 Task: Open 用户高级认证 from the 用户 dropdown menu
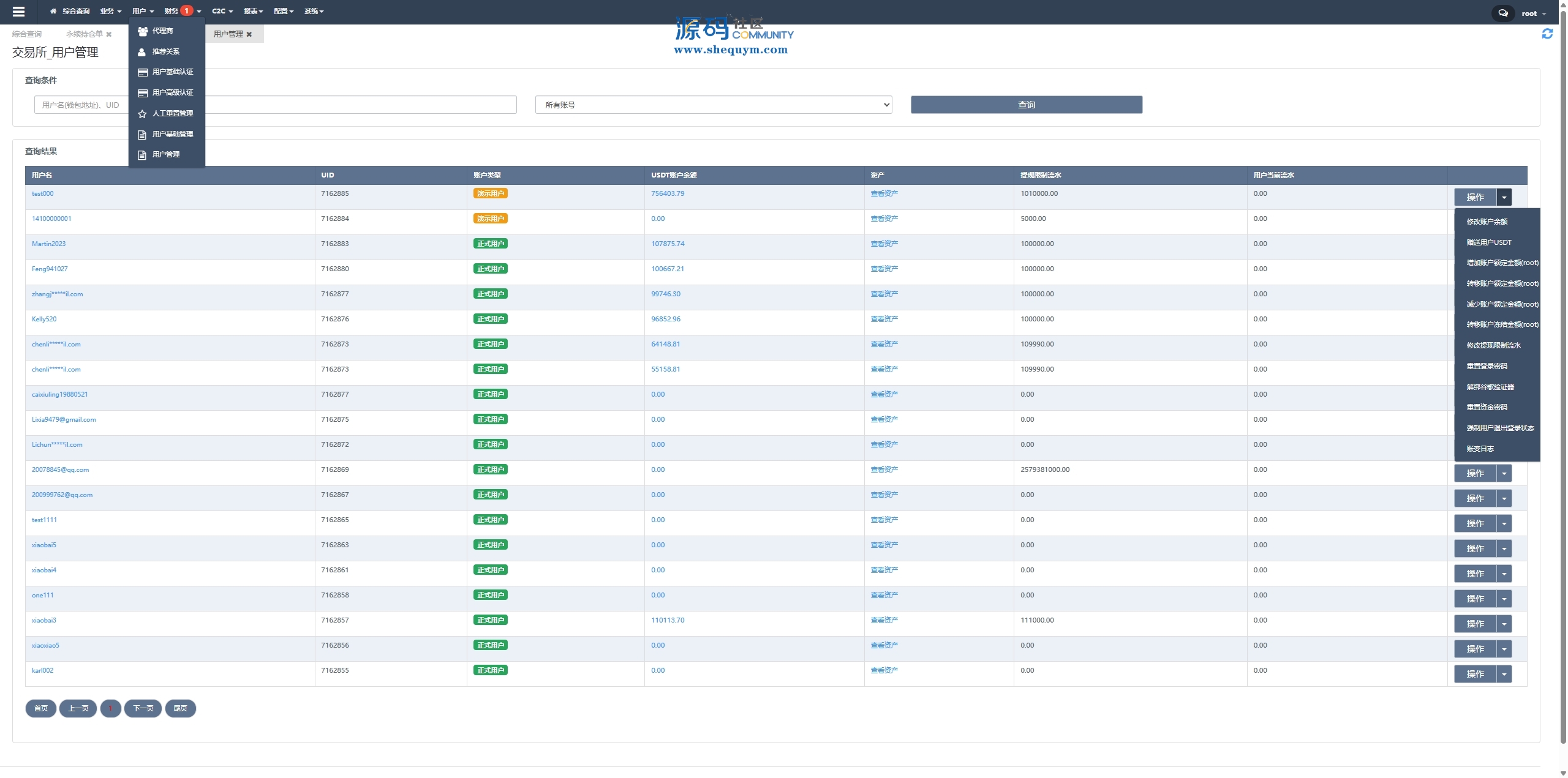click(172, 92)
